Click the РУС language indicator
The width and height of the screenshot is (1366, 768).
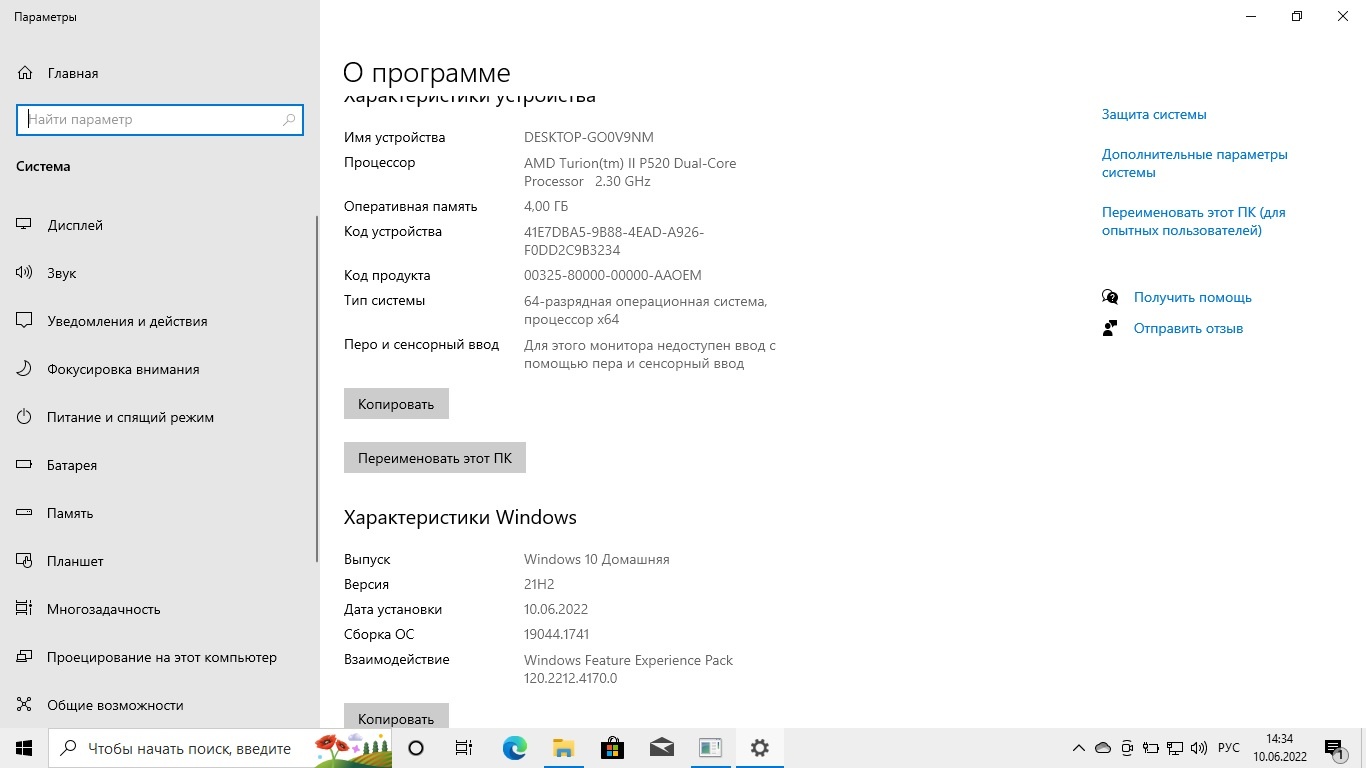tap(1229, 748)
